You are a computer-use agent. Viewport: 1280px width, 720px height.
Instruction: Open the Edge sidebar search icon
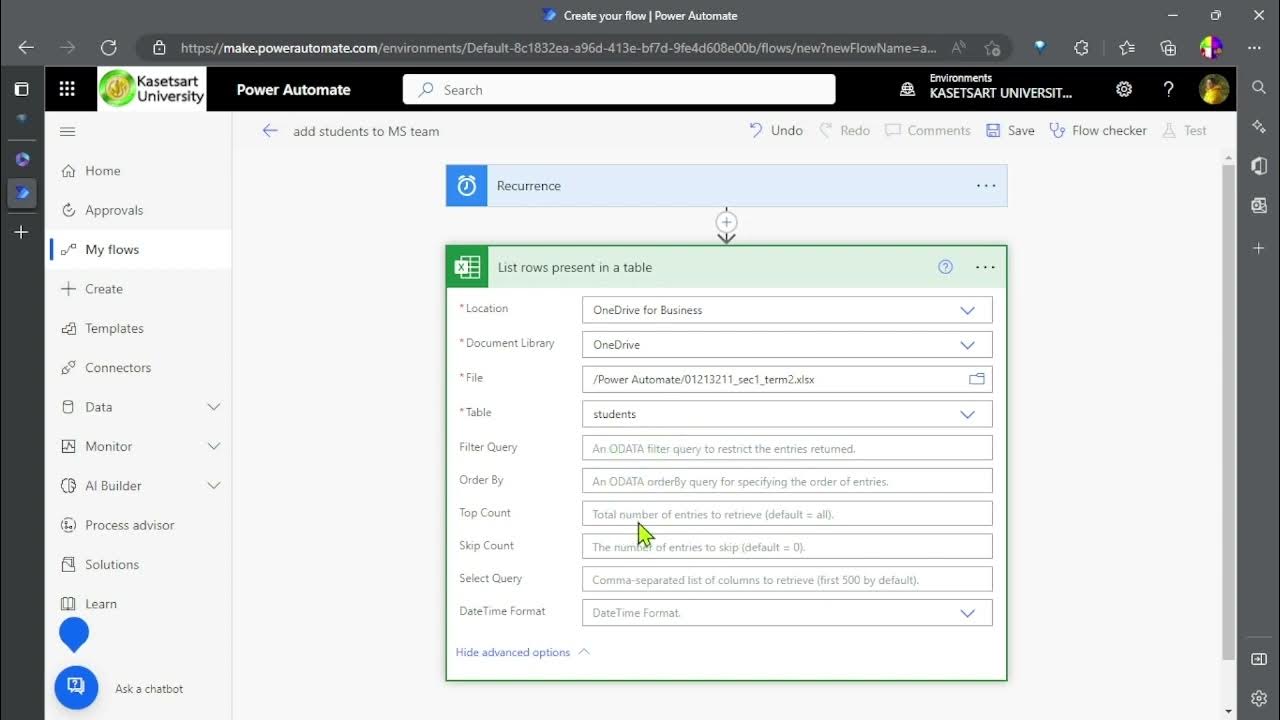click(x=1259, y=88)
